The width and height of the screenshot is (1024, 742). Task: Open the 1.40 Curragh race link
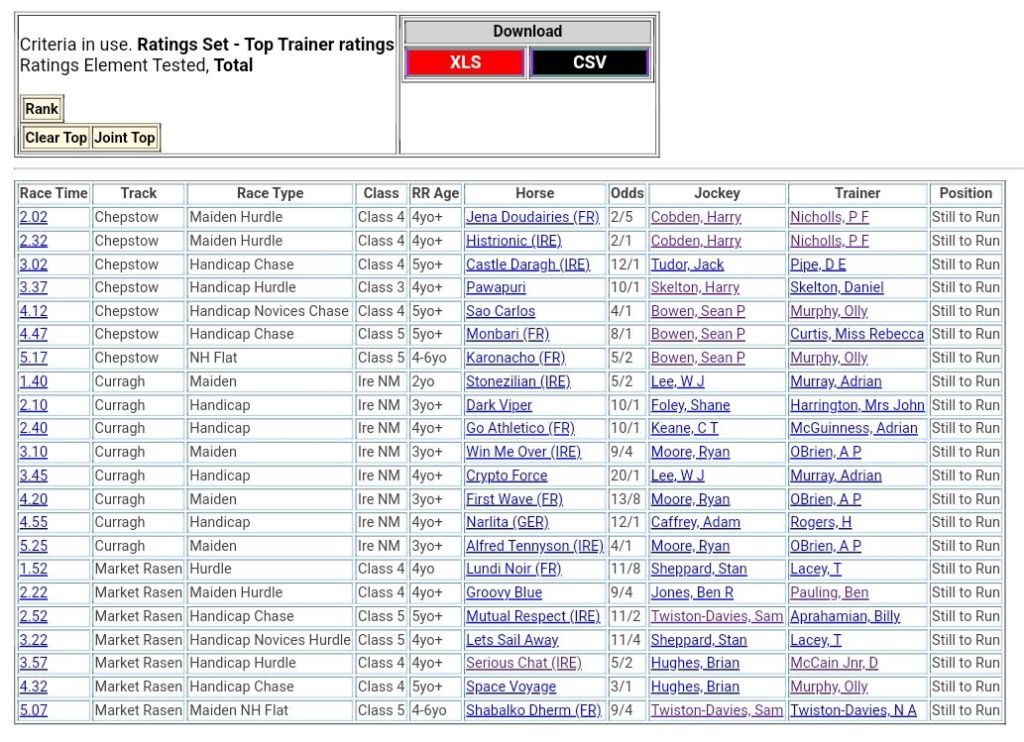pyautogui.click(x=33, y=381)
